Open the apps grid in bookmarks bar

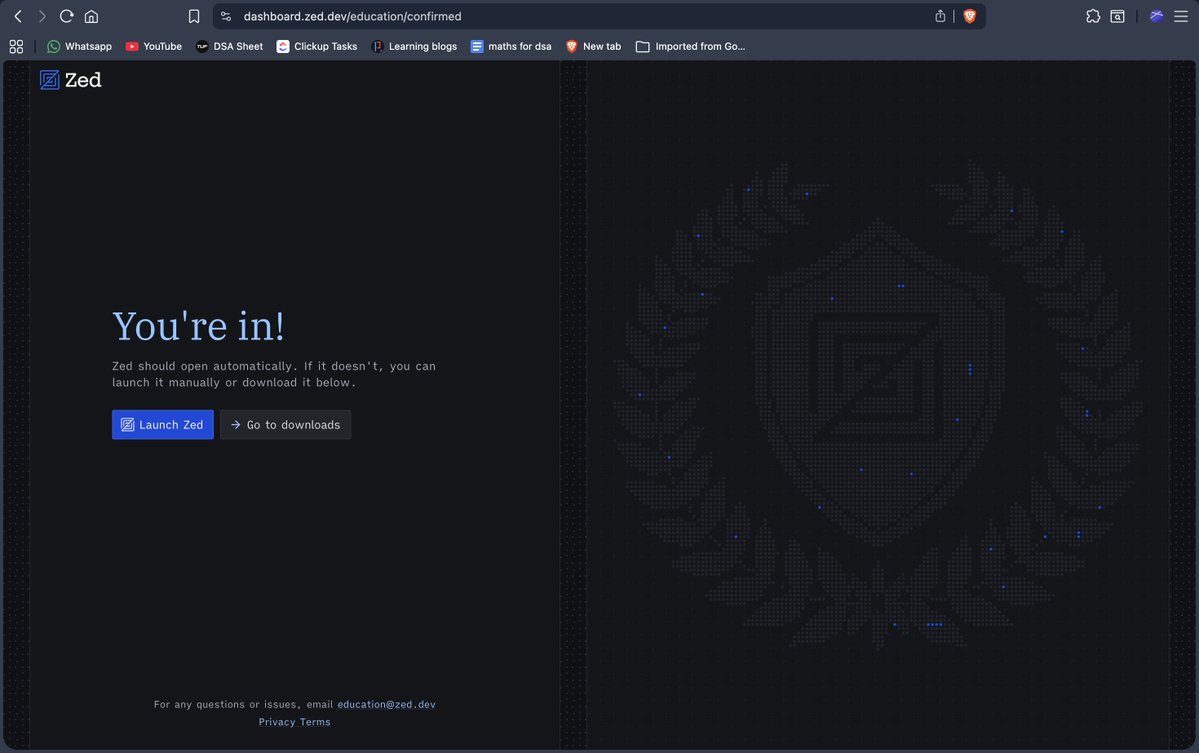pos(16,47)
